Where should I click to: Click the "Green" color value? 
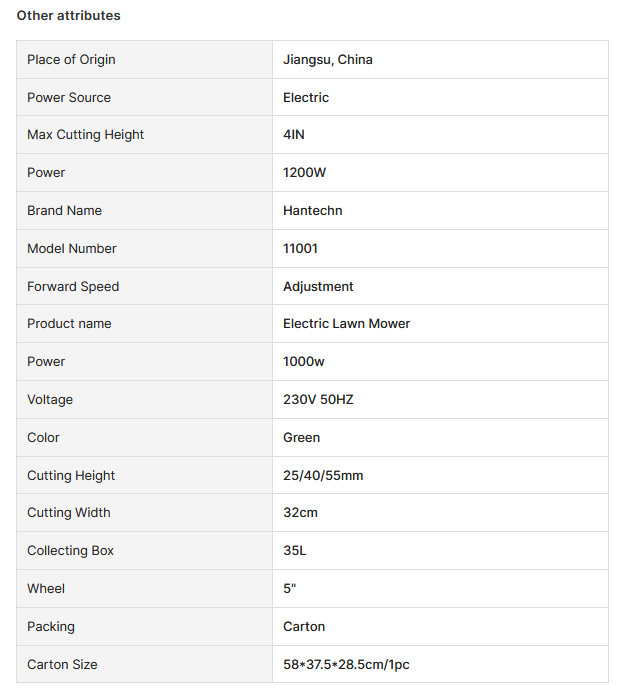302,438
